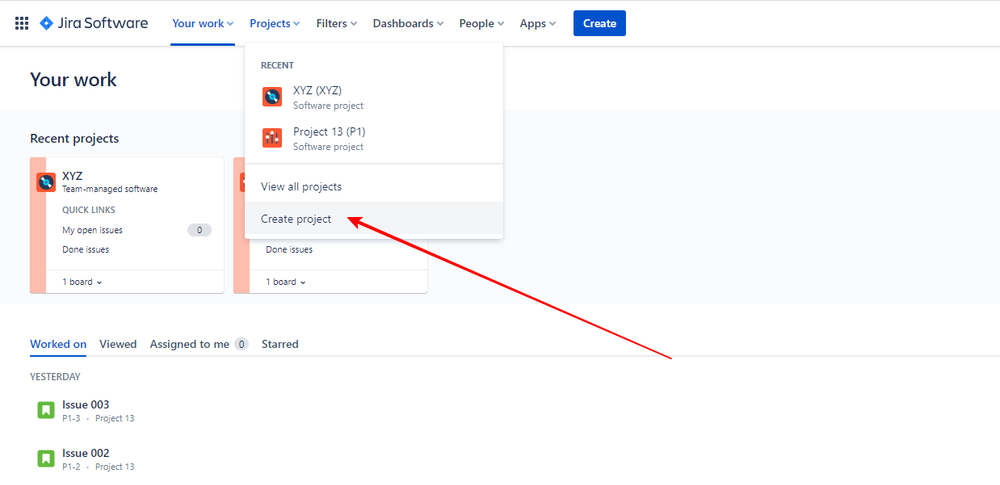The image size is (1000, 485).
Task: Switch to the Starred tab
Action: tap(280, 344)
